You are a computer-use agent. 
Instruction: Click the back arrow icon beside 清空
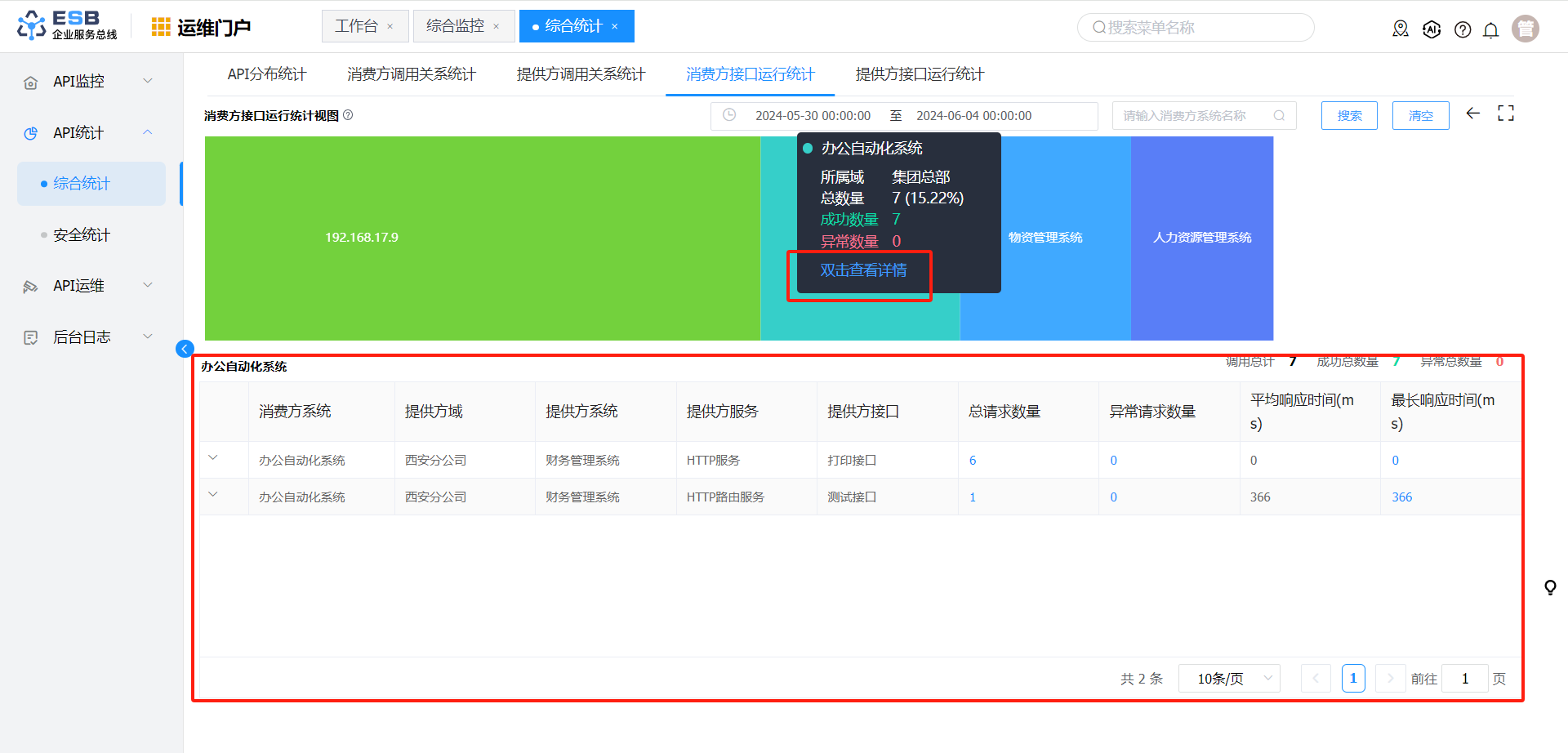(x=1472, y=114)
